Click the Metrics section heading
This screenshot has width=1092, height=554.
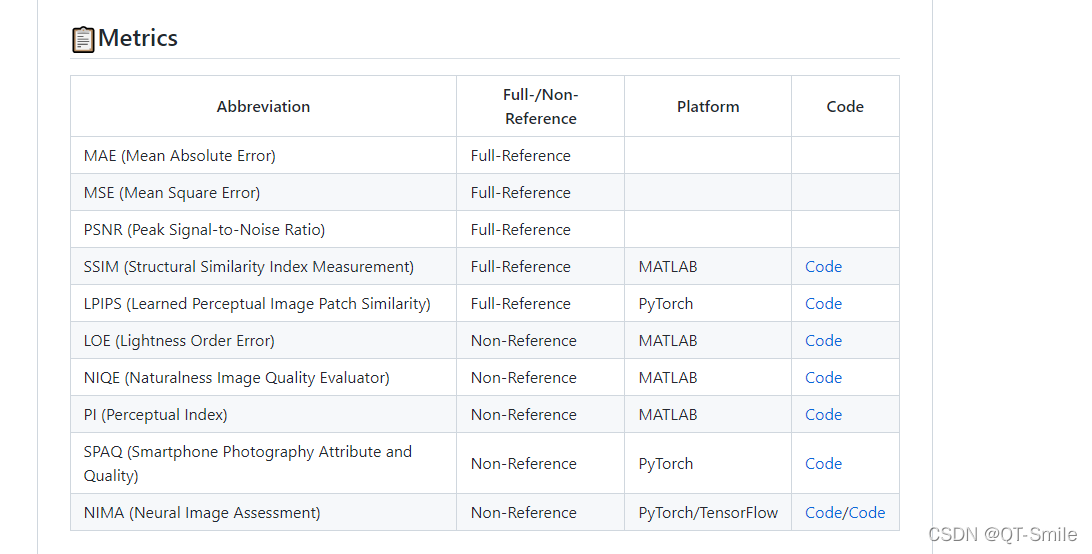pos(138,39)
